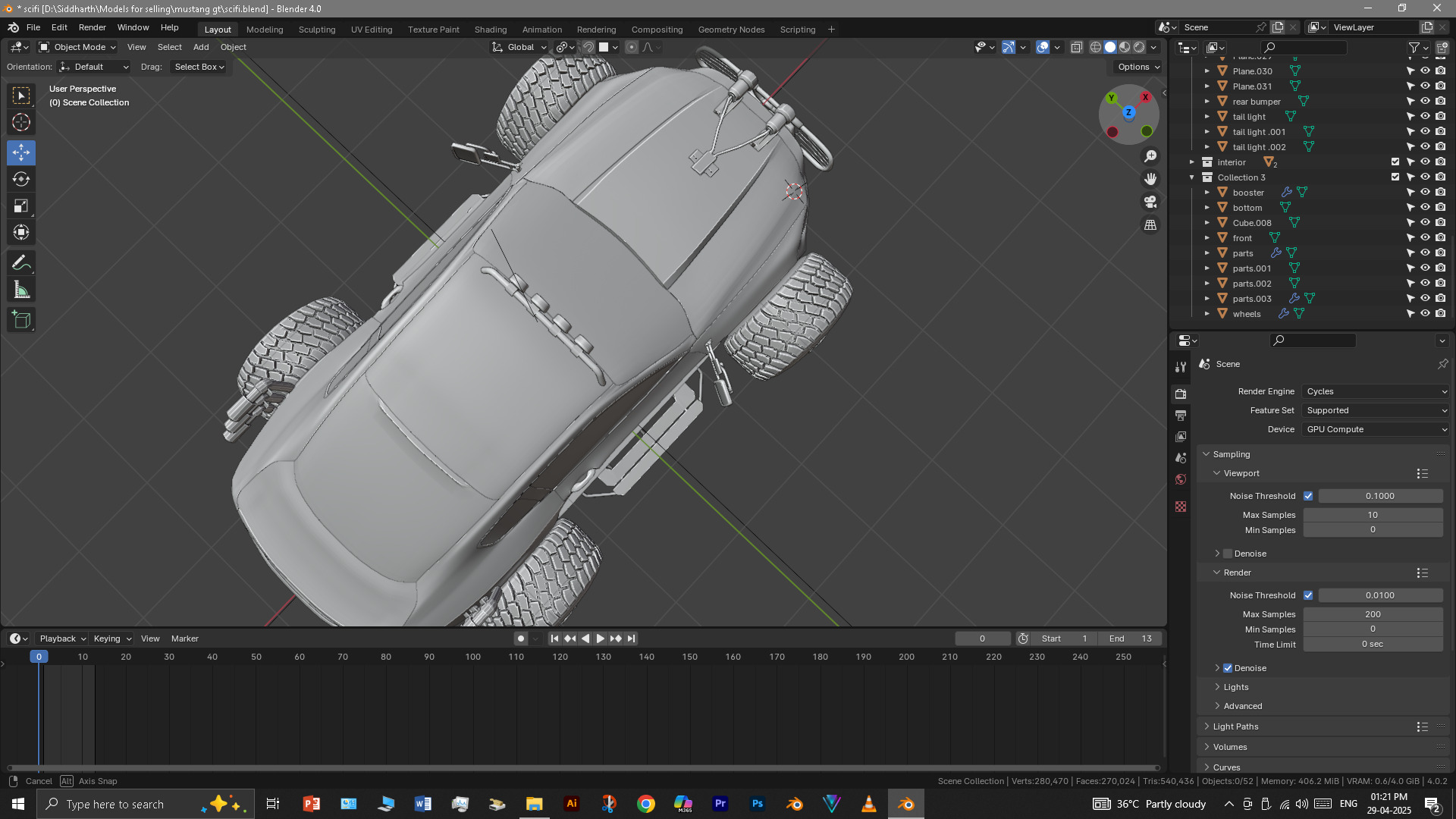Expand the interior collection
The image size is (1456, 819).
(1192, 162)
